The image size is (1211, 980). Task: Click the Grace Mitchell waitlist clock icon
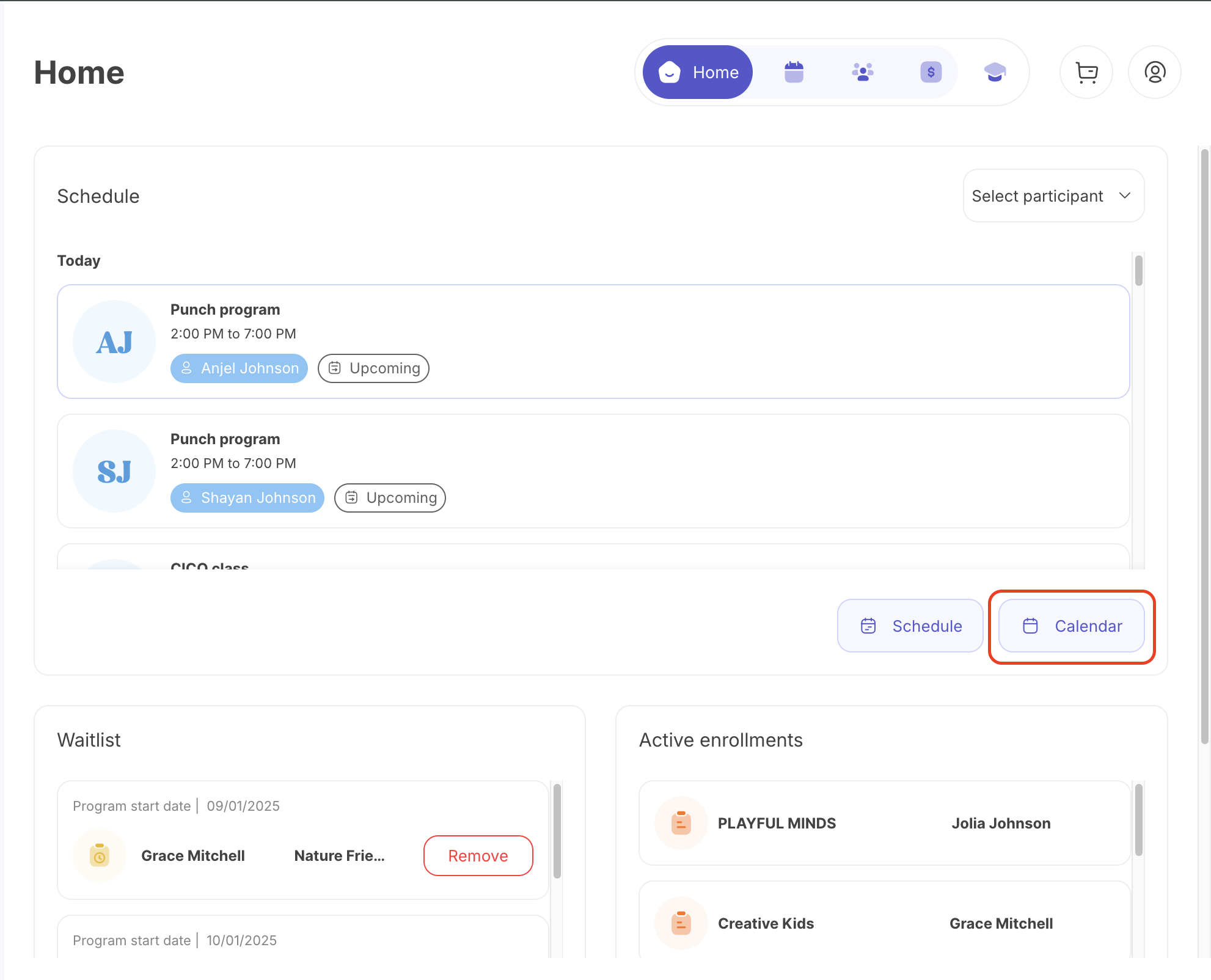click(x=99, y=855)
